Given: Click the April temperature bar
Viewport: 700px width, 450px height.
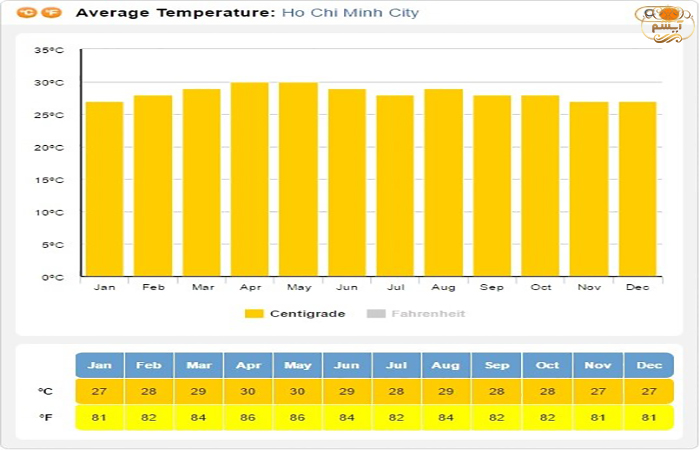Looking at the screenshot, I should (249, 180).
